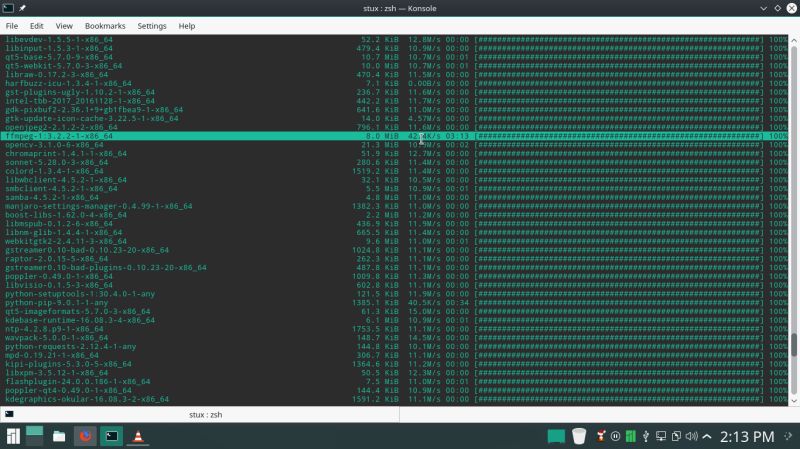
Task: Close the Konsole window
Action: pos(792,8)
